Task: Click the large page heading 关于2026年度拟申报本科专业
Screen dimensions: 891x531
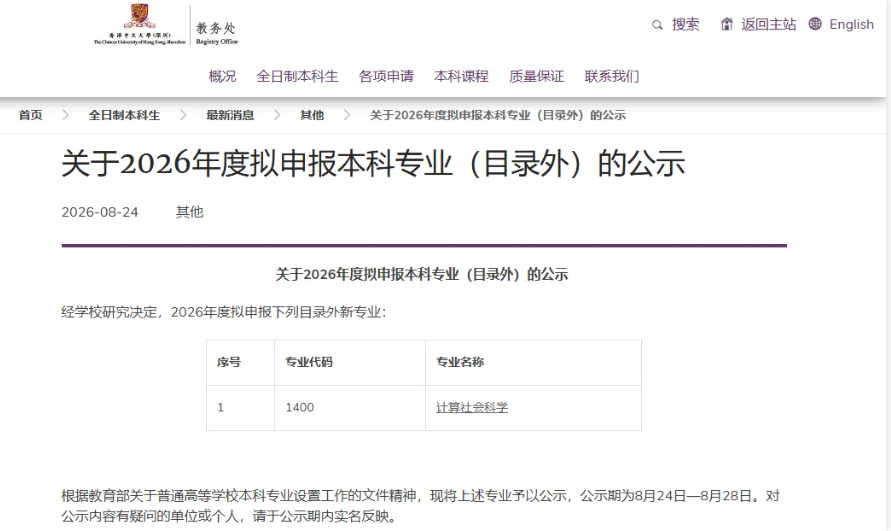Action: click(373, 164)
